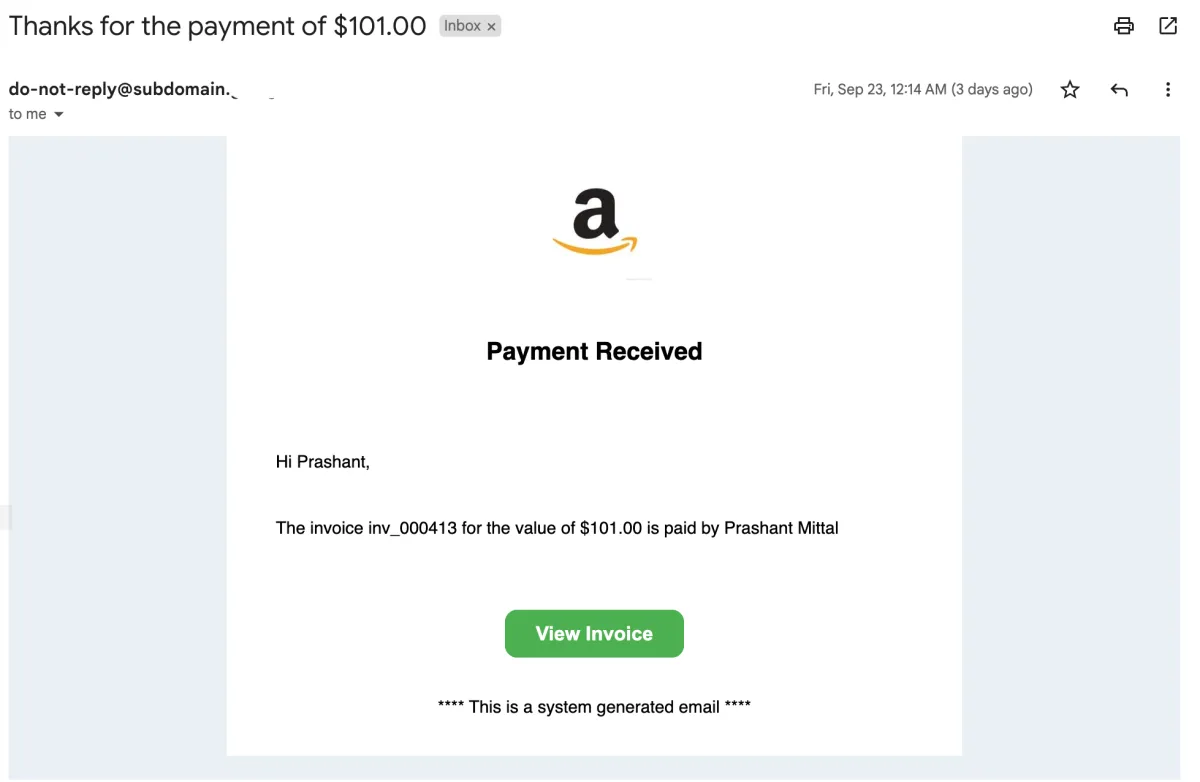Open the email in a new window

click(x=1168, y=26)
